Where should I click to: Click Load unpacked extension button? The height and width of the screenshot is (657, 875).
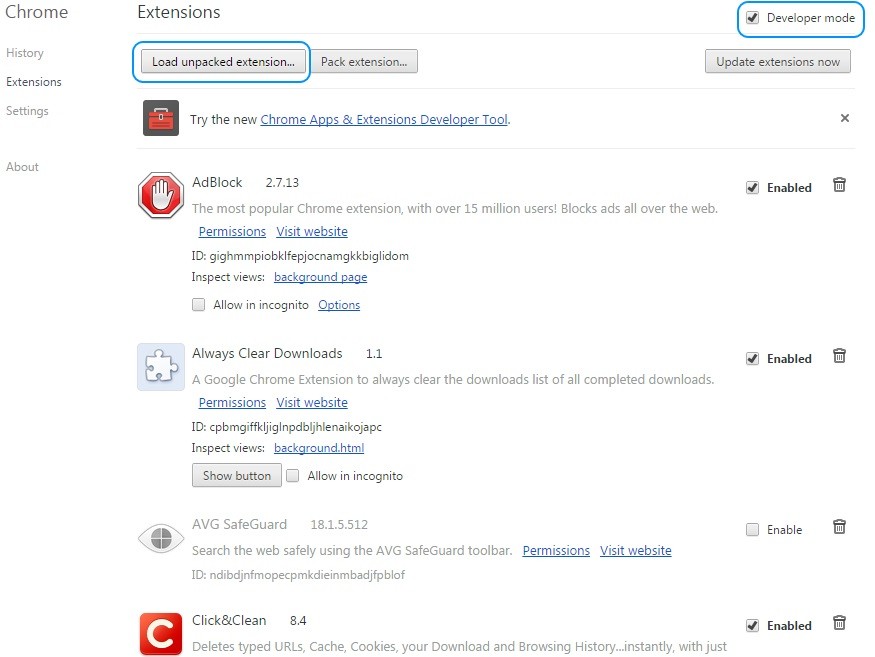point(223,61)
